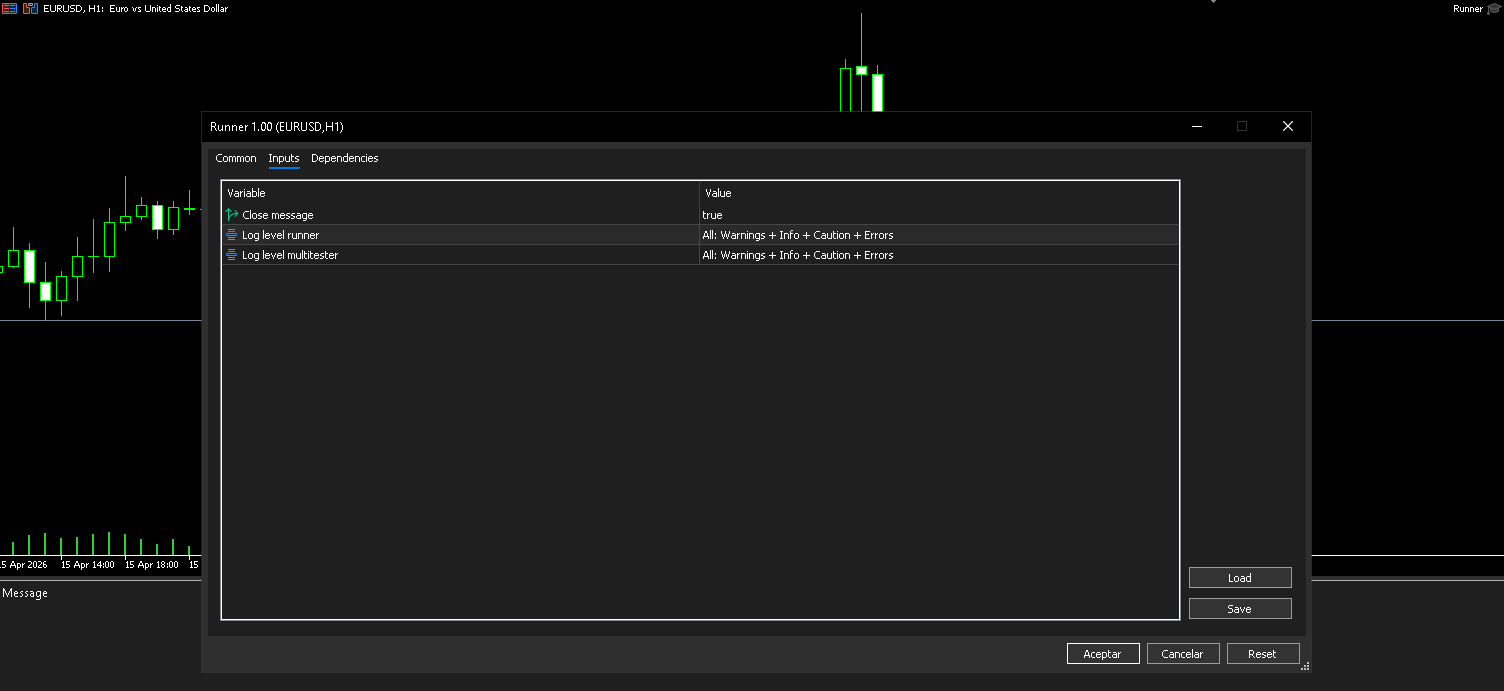The height and width of the screenshot is (691, 1504).
Task: Select the Inputs tab
Action: tap(284, 158)
